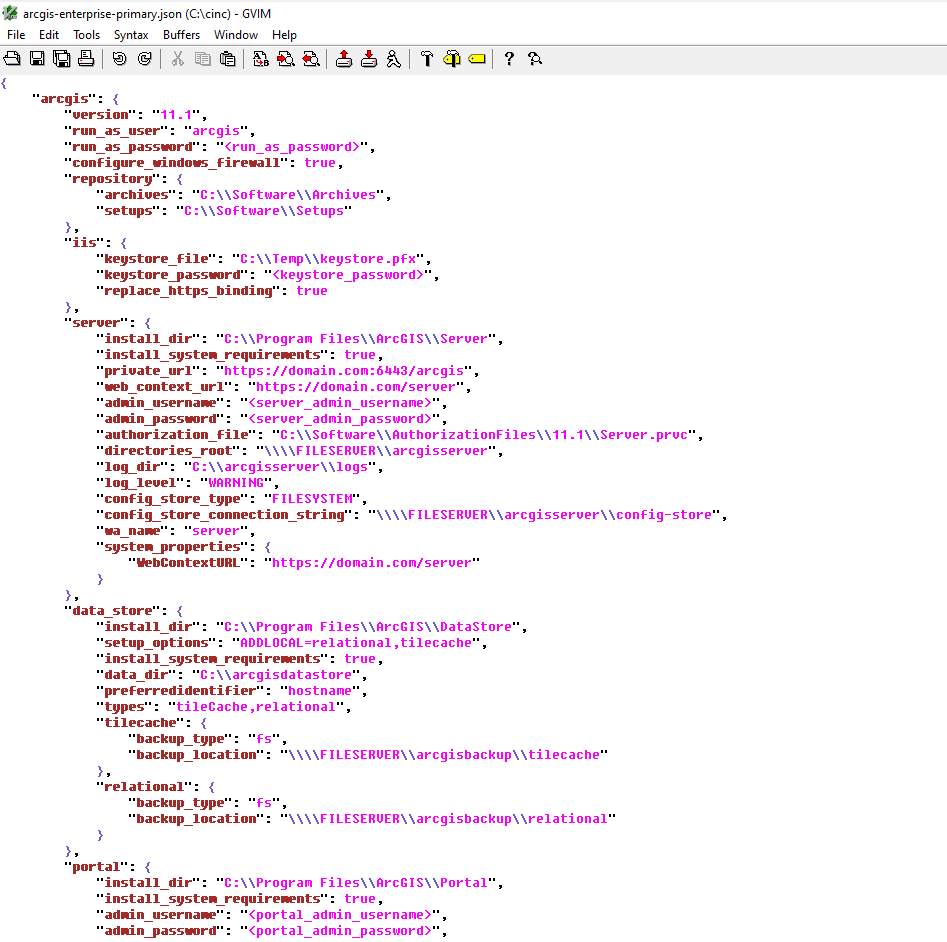Click the "WebContextURL" key
This screenshot has width=947, height=942.
(x=188, y=563)
